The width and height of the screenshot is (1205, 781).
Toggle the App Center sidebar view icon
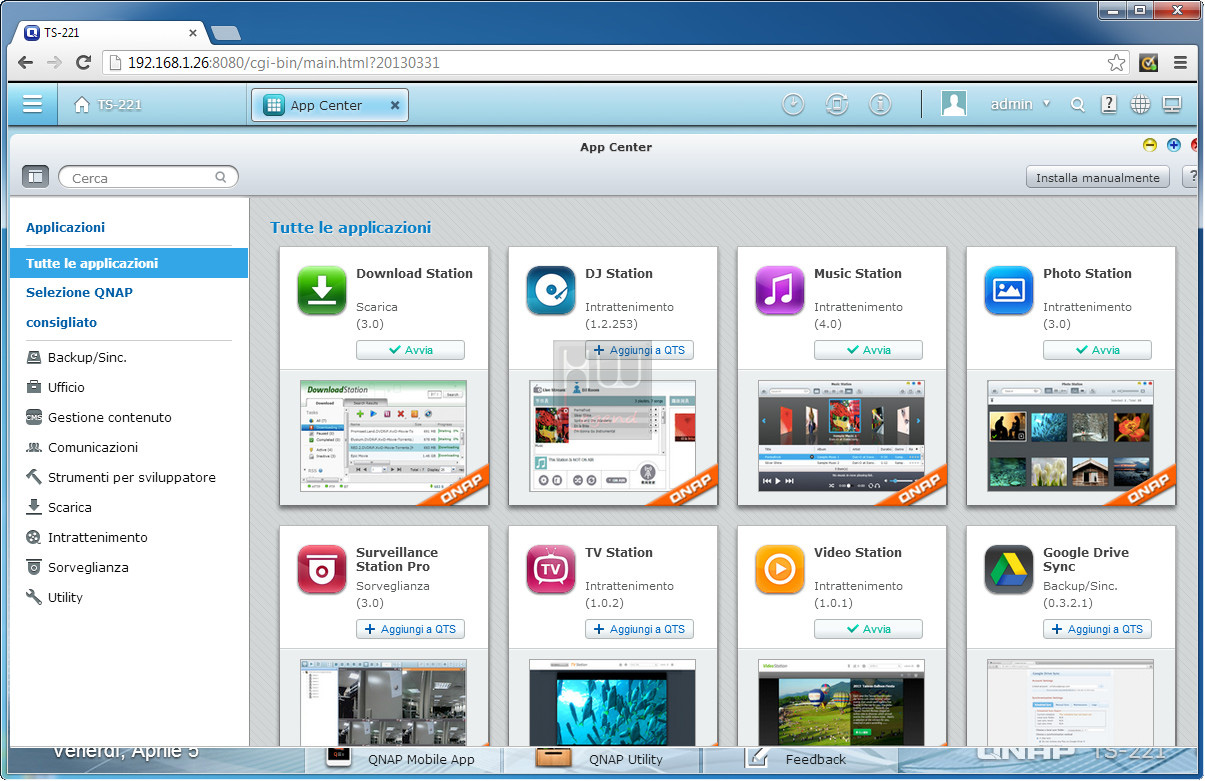click(x=35, y=177)
